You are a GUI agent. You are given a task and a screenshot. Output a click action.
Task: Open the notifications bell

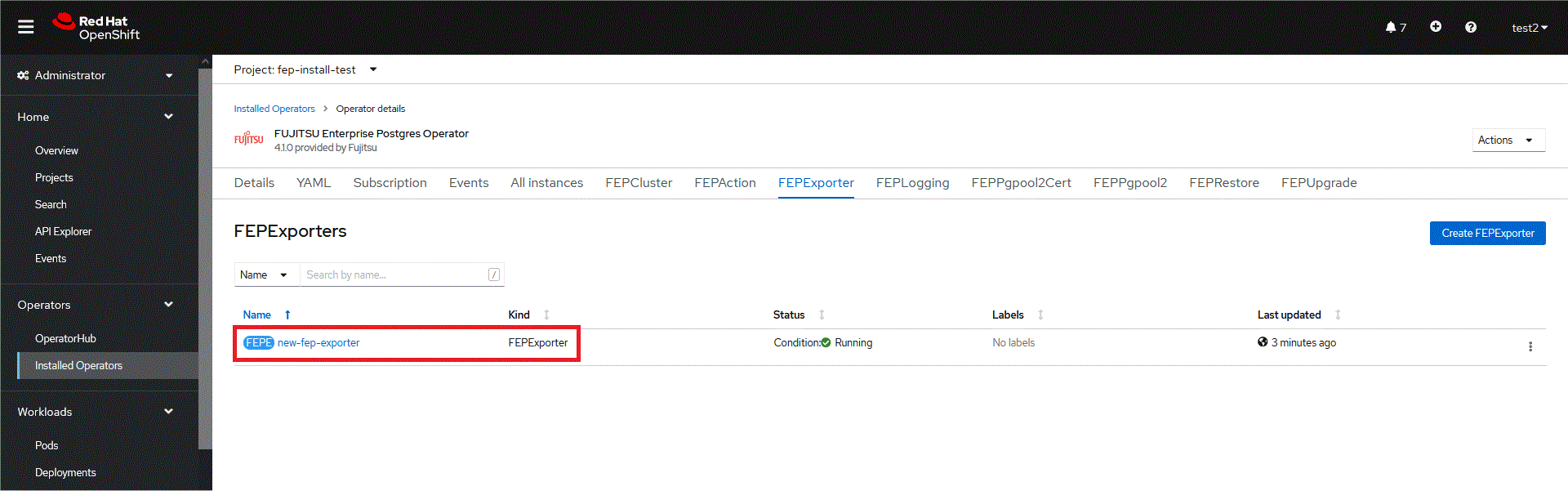click(x=1391, y=27)
